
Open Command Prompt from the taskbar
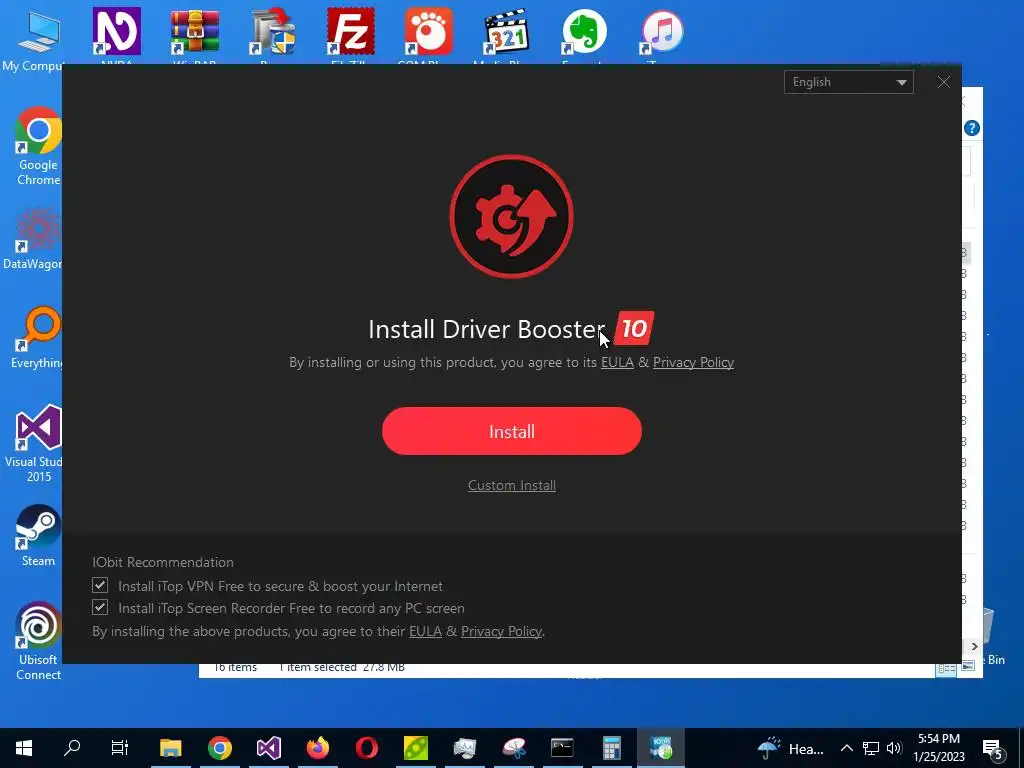pyautogui.click(x=562, y=748)
